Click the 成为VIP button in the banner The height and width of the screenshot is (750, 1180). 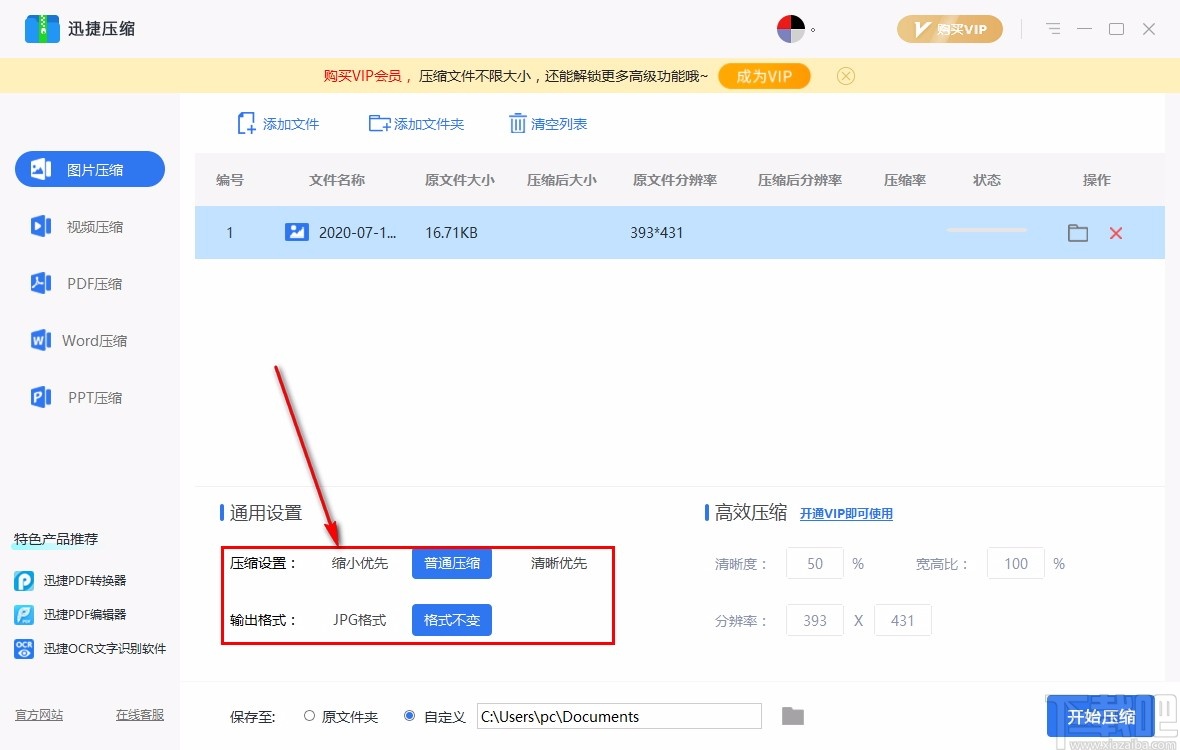[x=764, y=75]
